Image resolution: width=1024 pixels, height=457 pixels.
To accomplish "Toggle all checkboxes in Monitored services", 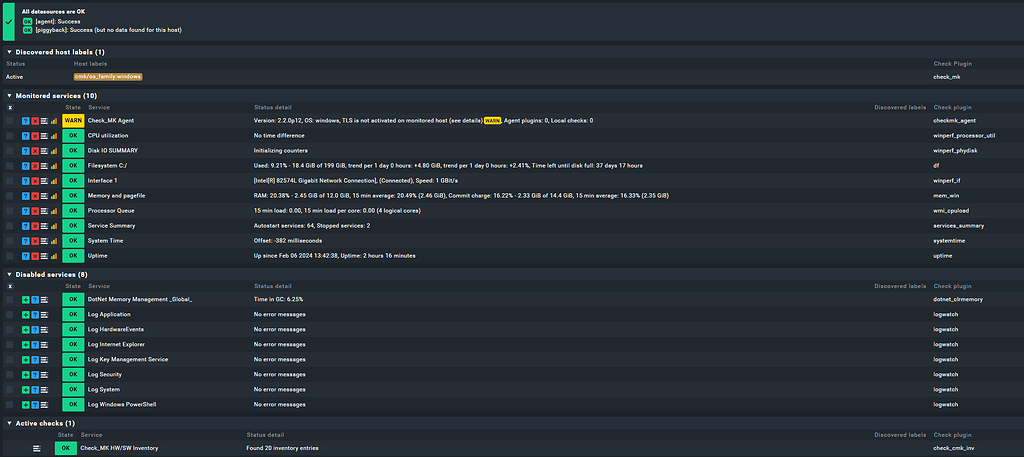I will coord(10,106).
